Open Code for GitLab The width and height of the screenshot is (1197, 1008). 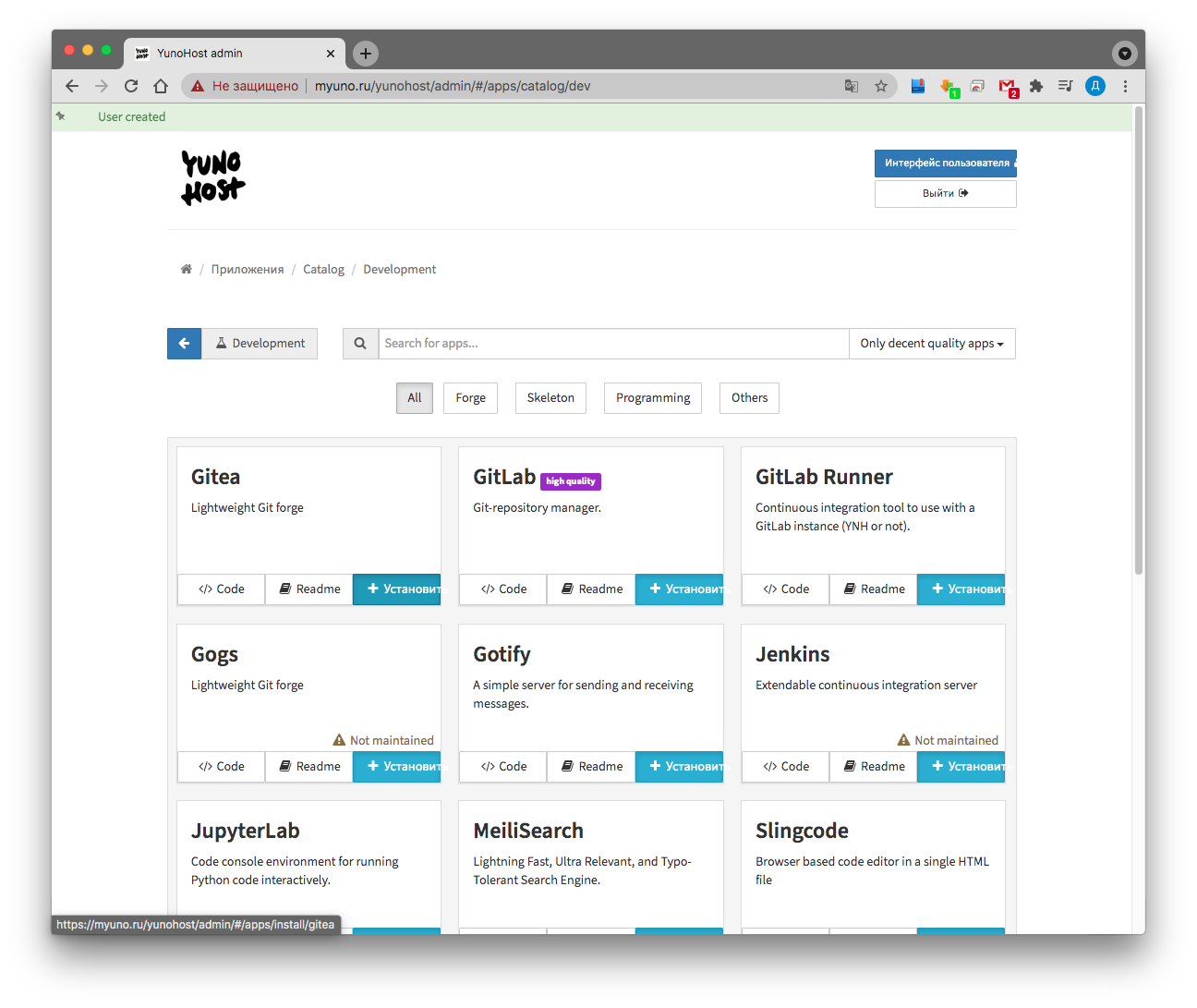point(503,589)
